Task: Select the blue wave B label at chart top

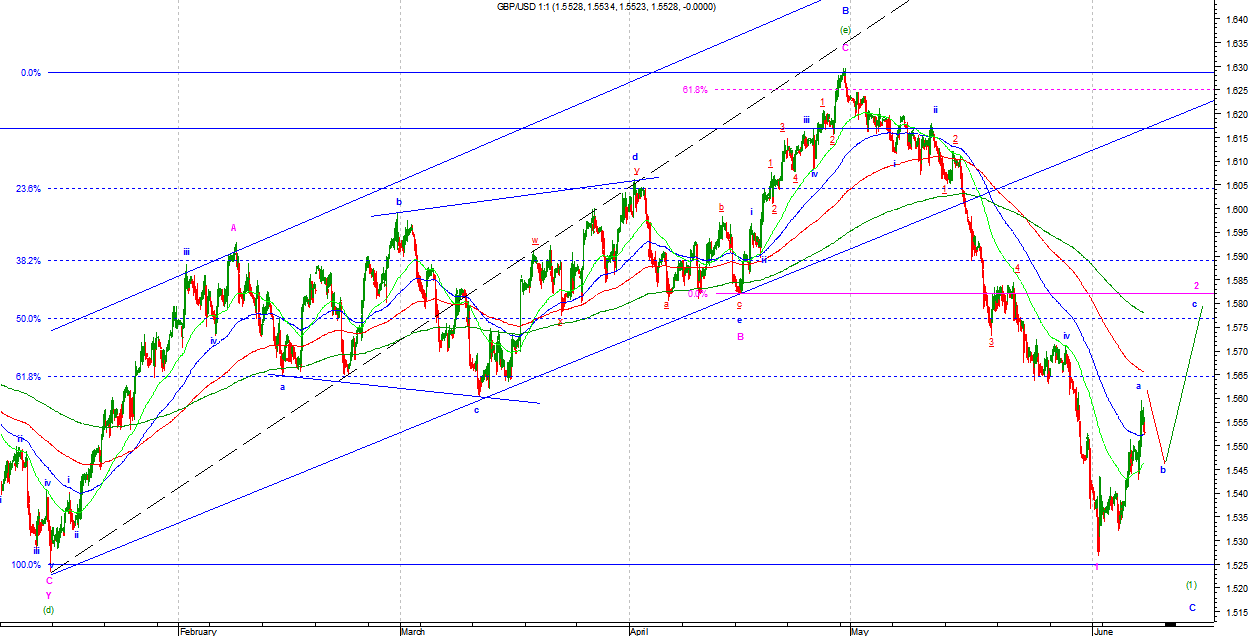Action: pyautogui.click(x=845, y=11)
